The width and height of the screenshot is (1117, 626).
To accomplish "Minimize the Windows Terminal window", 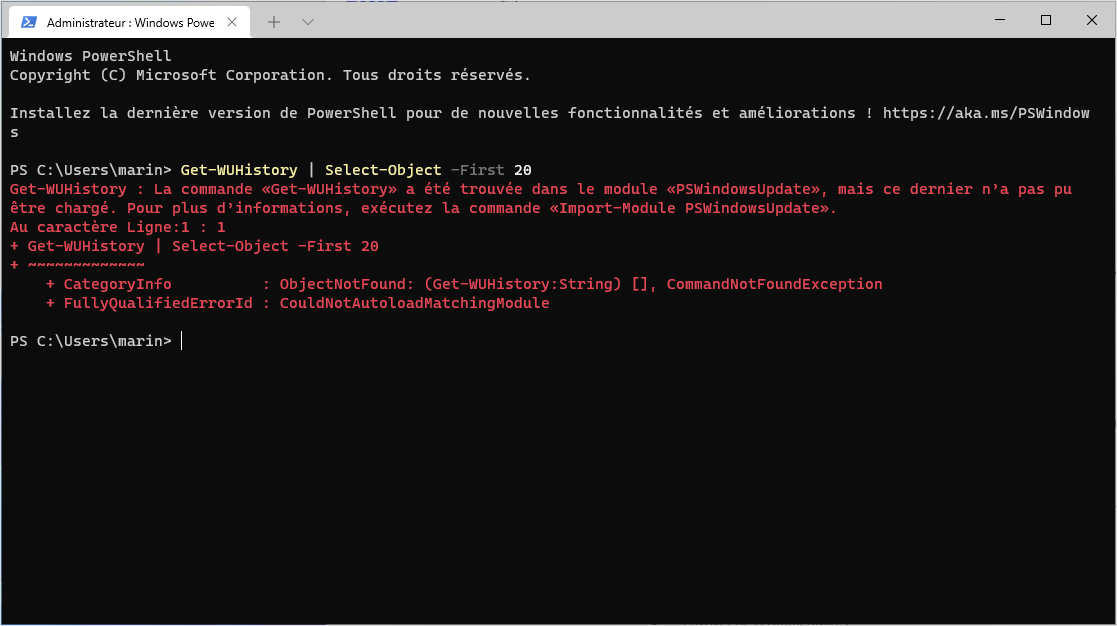I will (1000, 20).
